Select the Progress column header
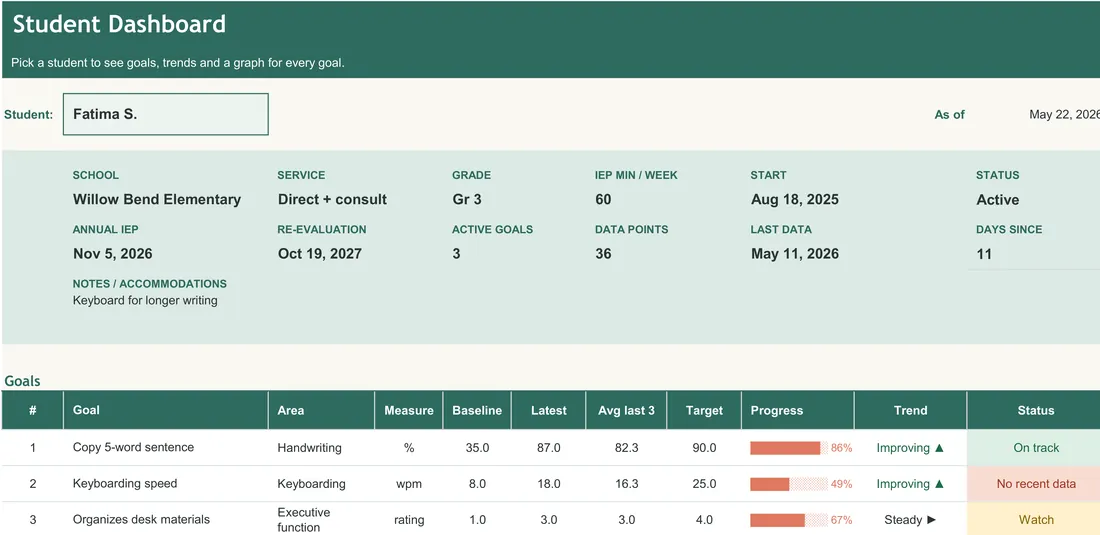Image resolution: width=1100 pixels, height=535 pixels. coord(798,410)
